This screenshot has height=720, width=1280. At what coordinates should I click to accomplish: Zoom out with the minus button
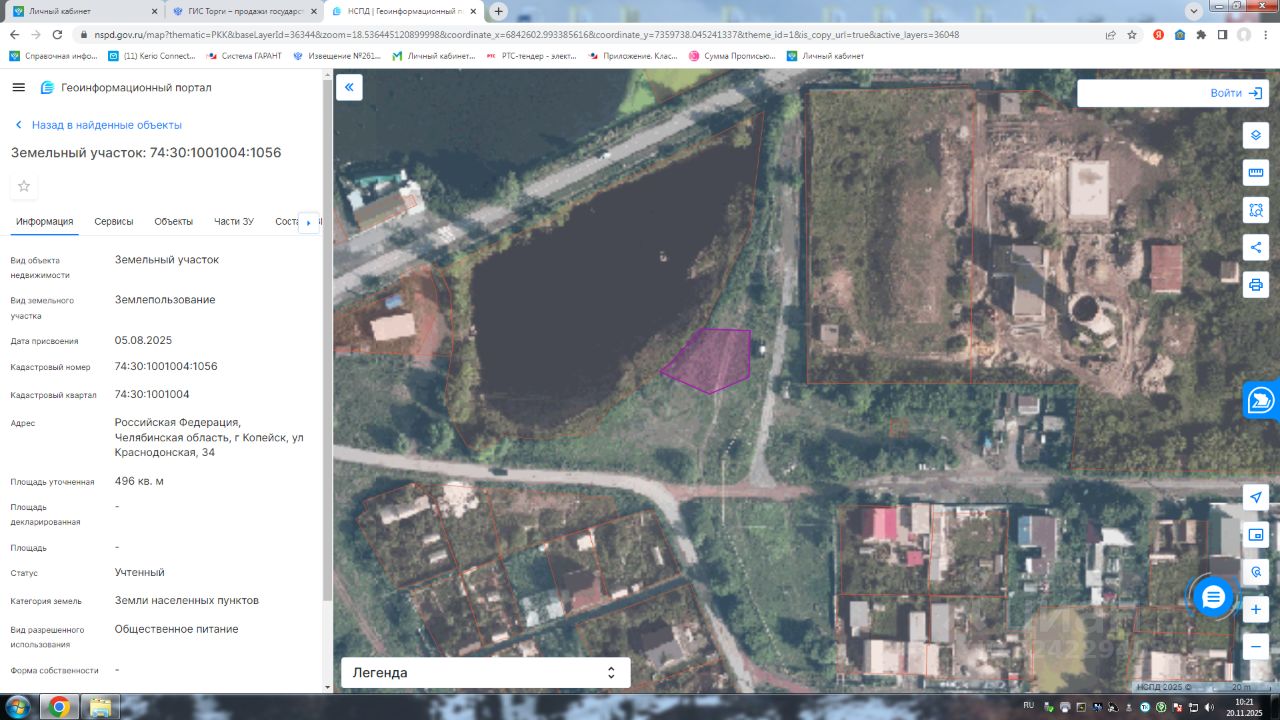coord(1256,647)
